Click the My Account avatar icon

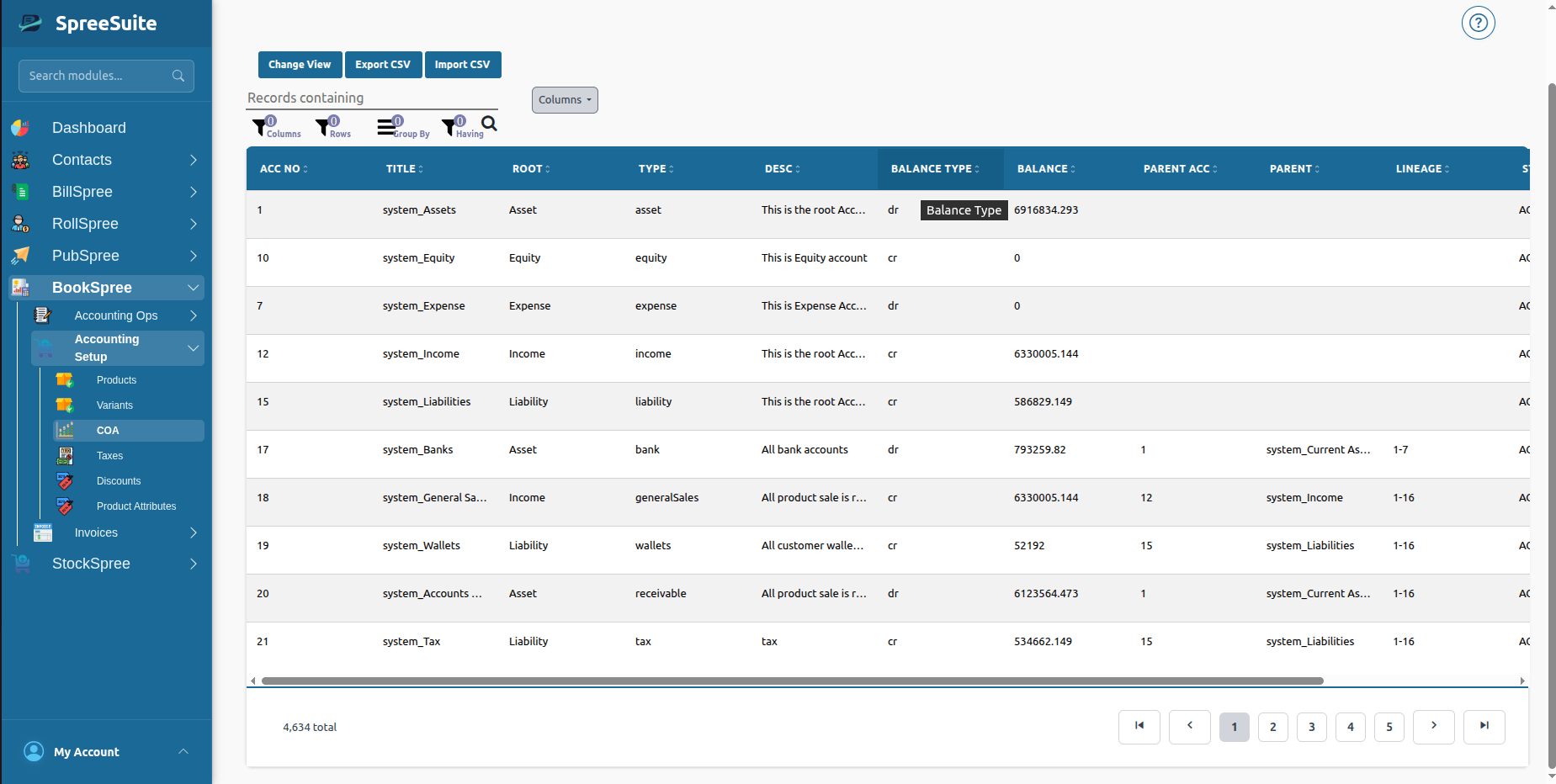pos(34,751)
